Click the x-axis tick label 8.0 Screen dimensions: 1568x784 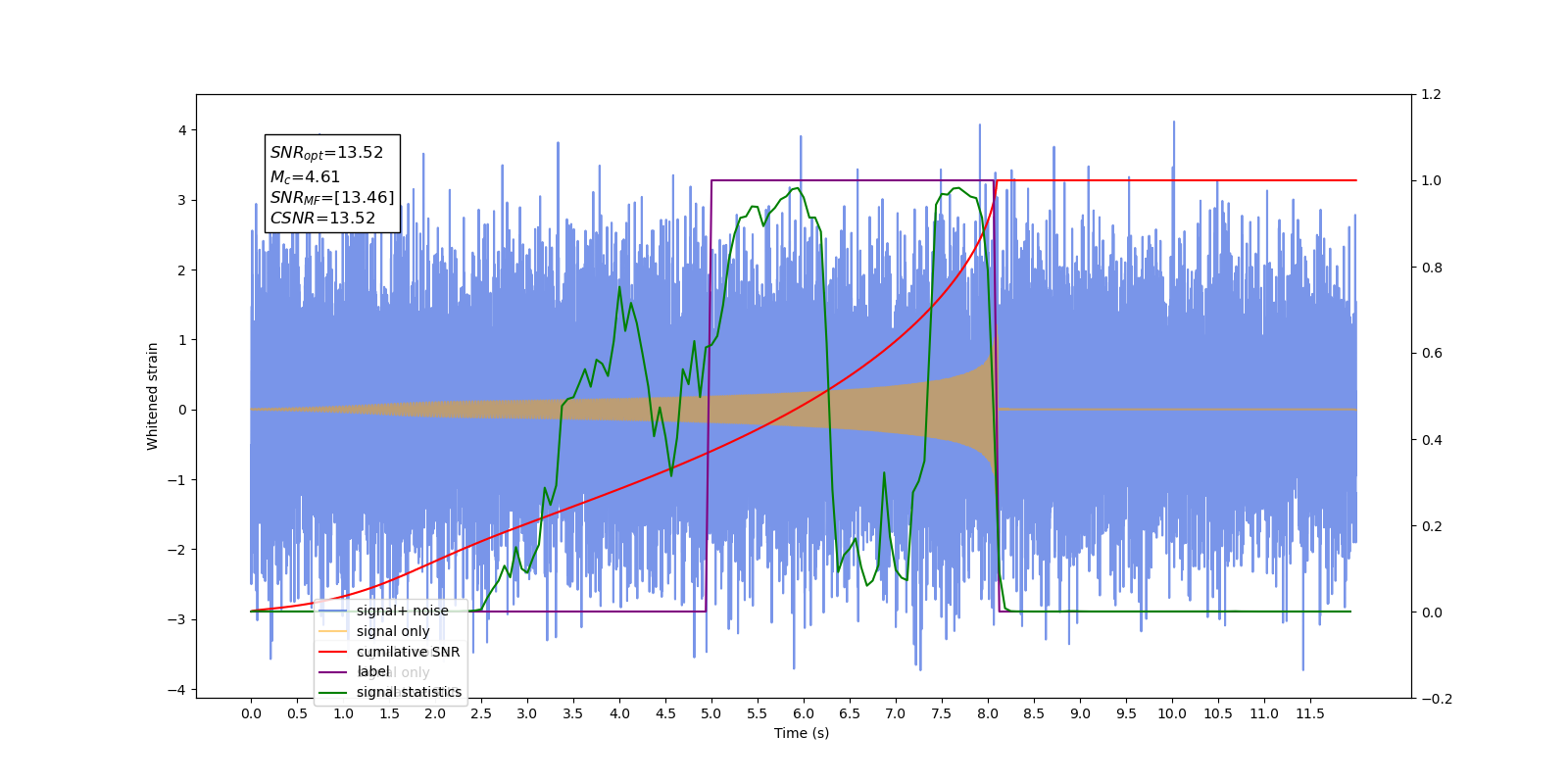[988, 713]
